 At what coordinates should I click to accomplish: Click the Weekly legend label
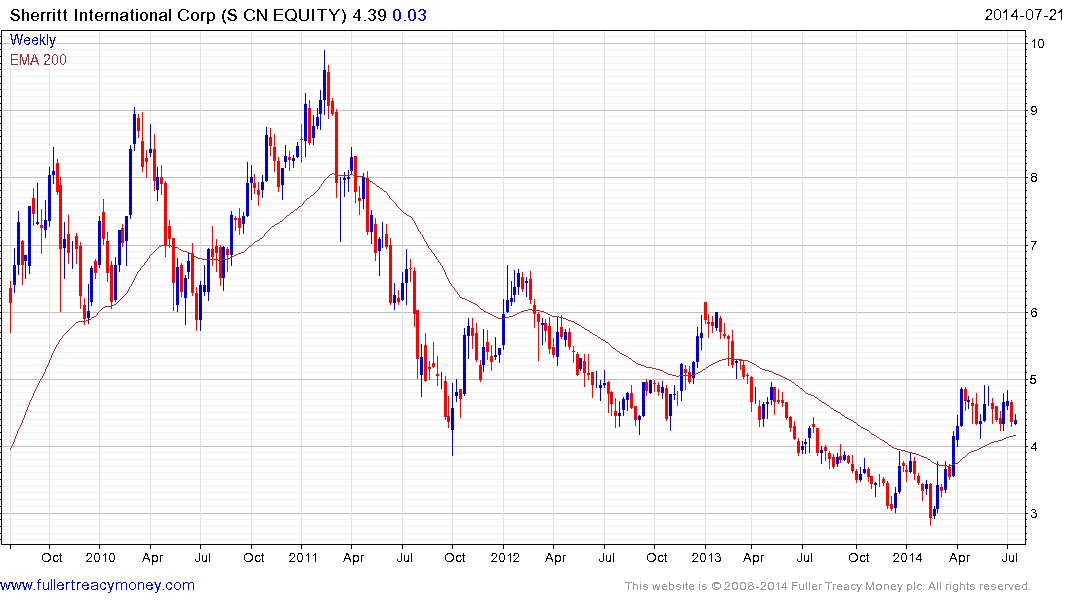(33, 40)
